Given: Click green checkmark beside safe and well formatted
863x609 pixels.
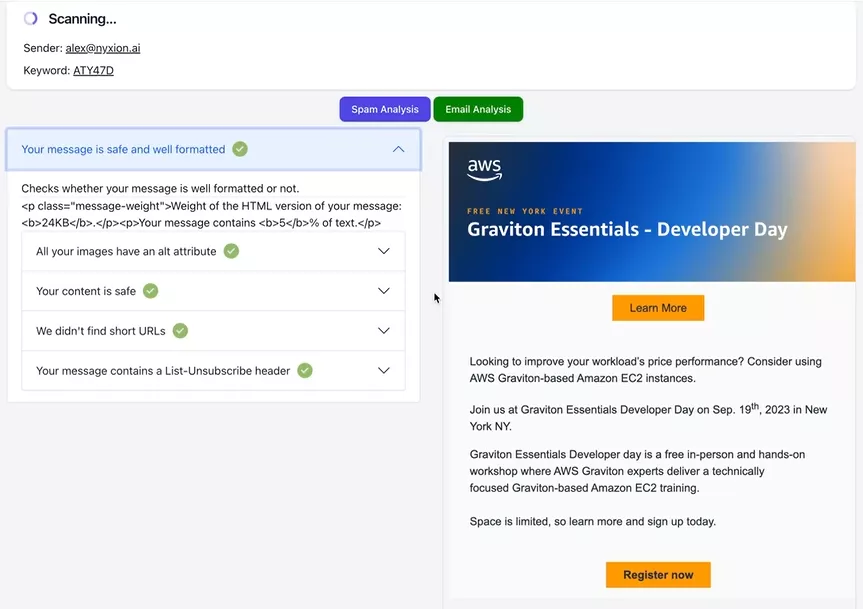Looking at the screenshot, I should pos(240,149).
